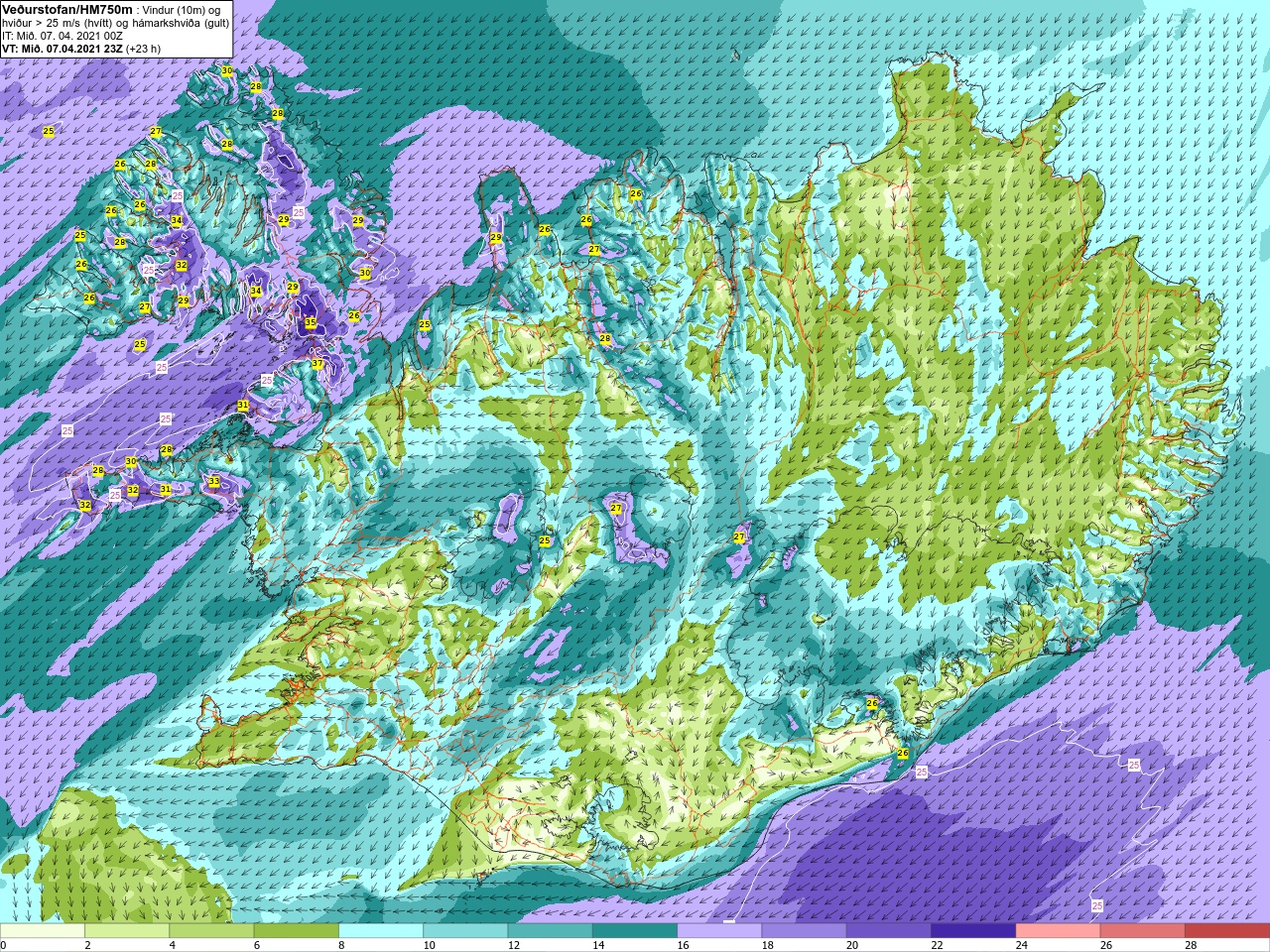Image resolution: width=1270 pixels, height=952 pixels.
Task: Click the 24–26 m/s pink legend swatch
Action: 1058,931
